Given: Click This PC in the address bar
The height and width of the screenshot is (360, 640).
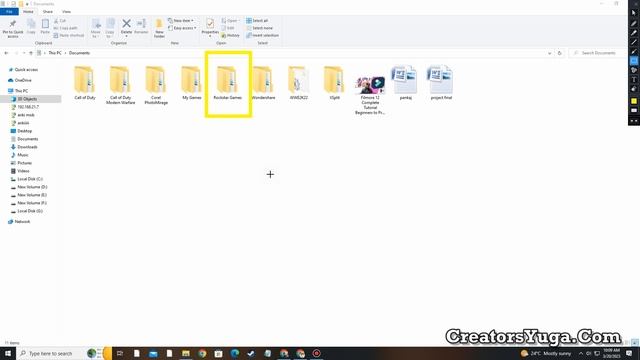Looking at the screenshot, I should (x=55, y=53).
